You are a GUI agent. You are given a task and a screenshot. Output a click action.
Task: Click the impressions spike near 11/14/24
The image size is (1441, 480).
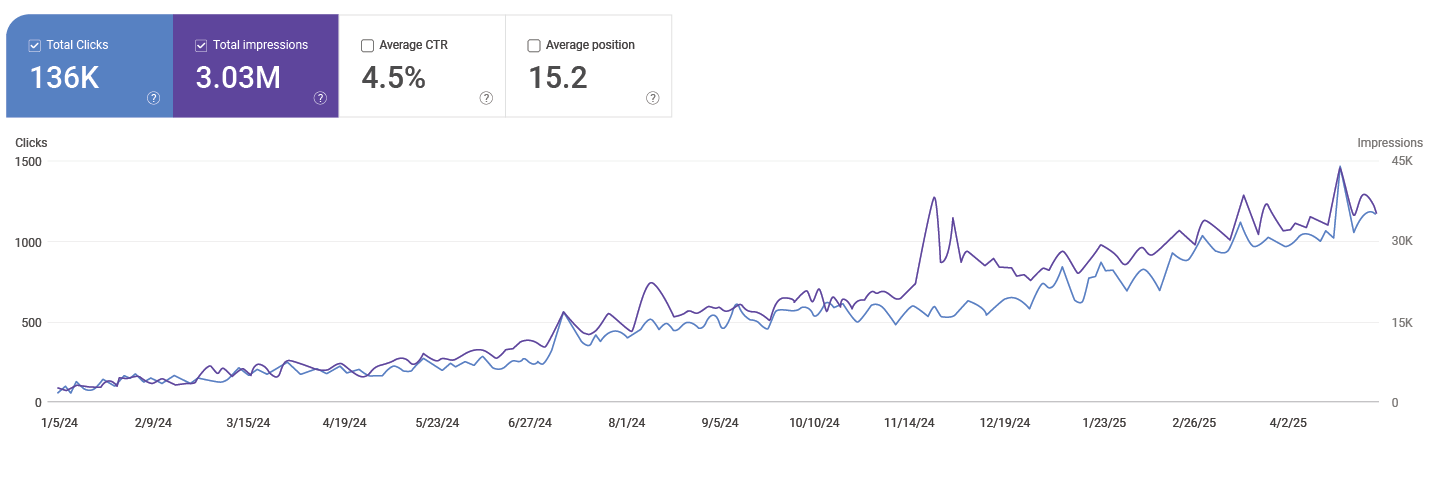[x=934, y=198]
